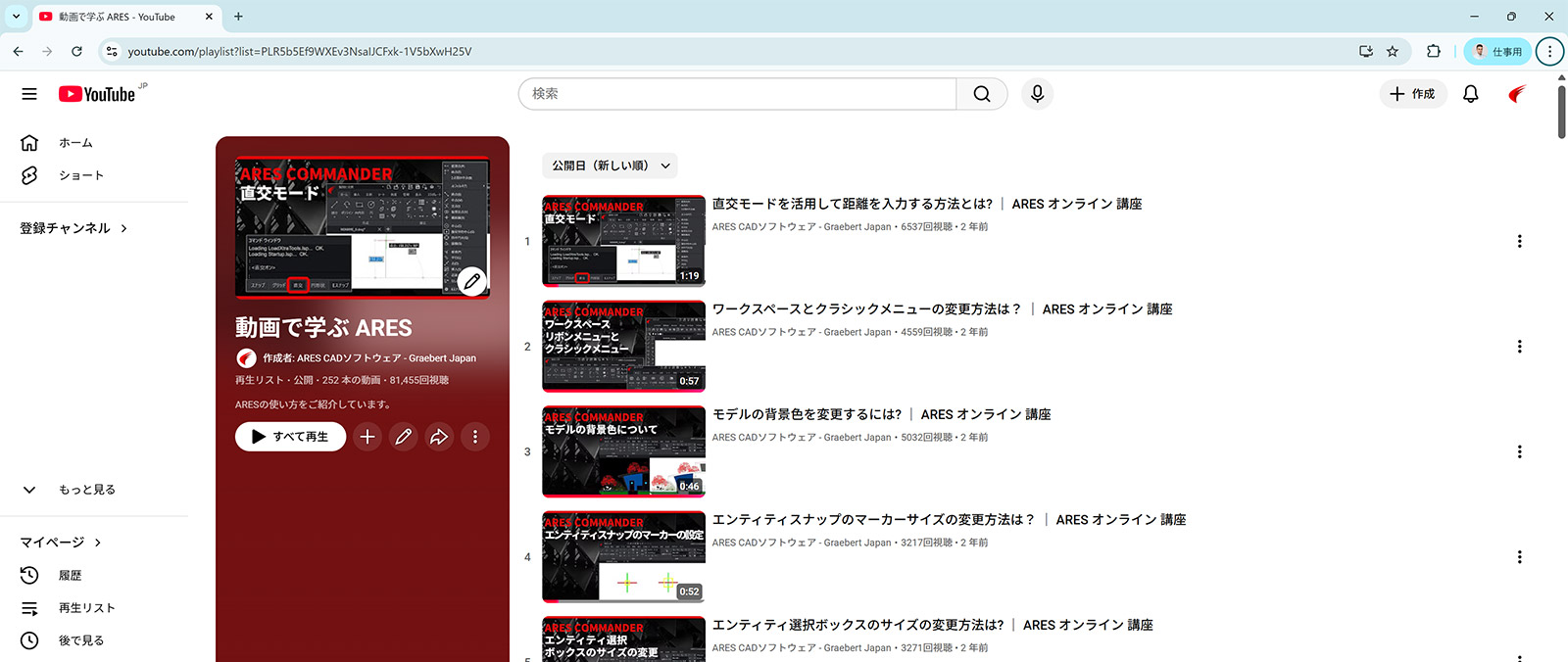Click the playlist share arrow icon
The height and width of the screenshot is (662, 1568).
coord(439,437)
